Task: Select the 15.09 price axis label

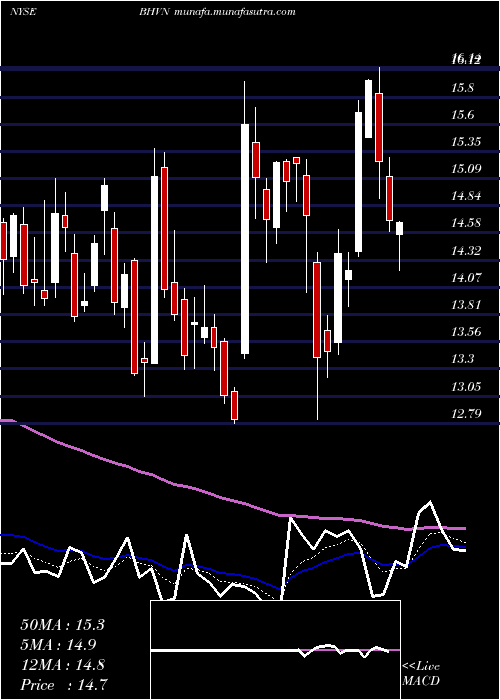Action: 466,169
